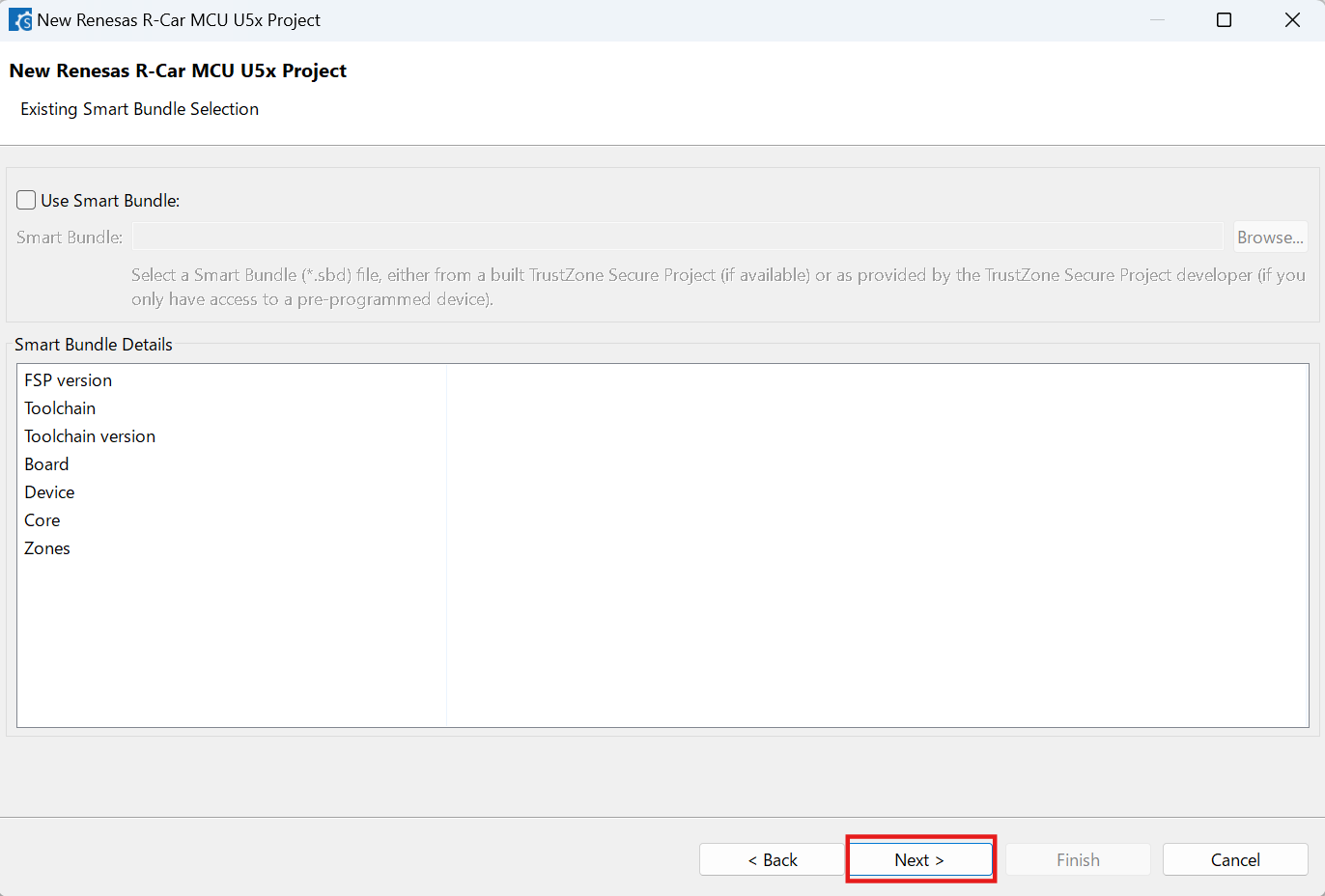Image resolution: width=1325 pixels, height=896 pixels.
Task: Click the Smart Bundle file path field
Action: coord(678,238)
